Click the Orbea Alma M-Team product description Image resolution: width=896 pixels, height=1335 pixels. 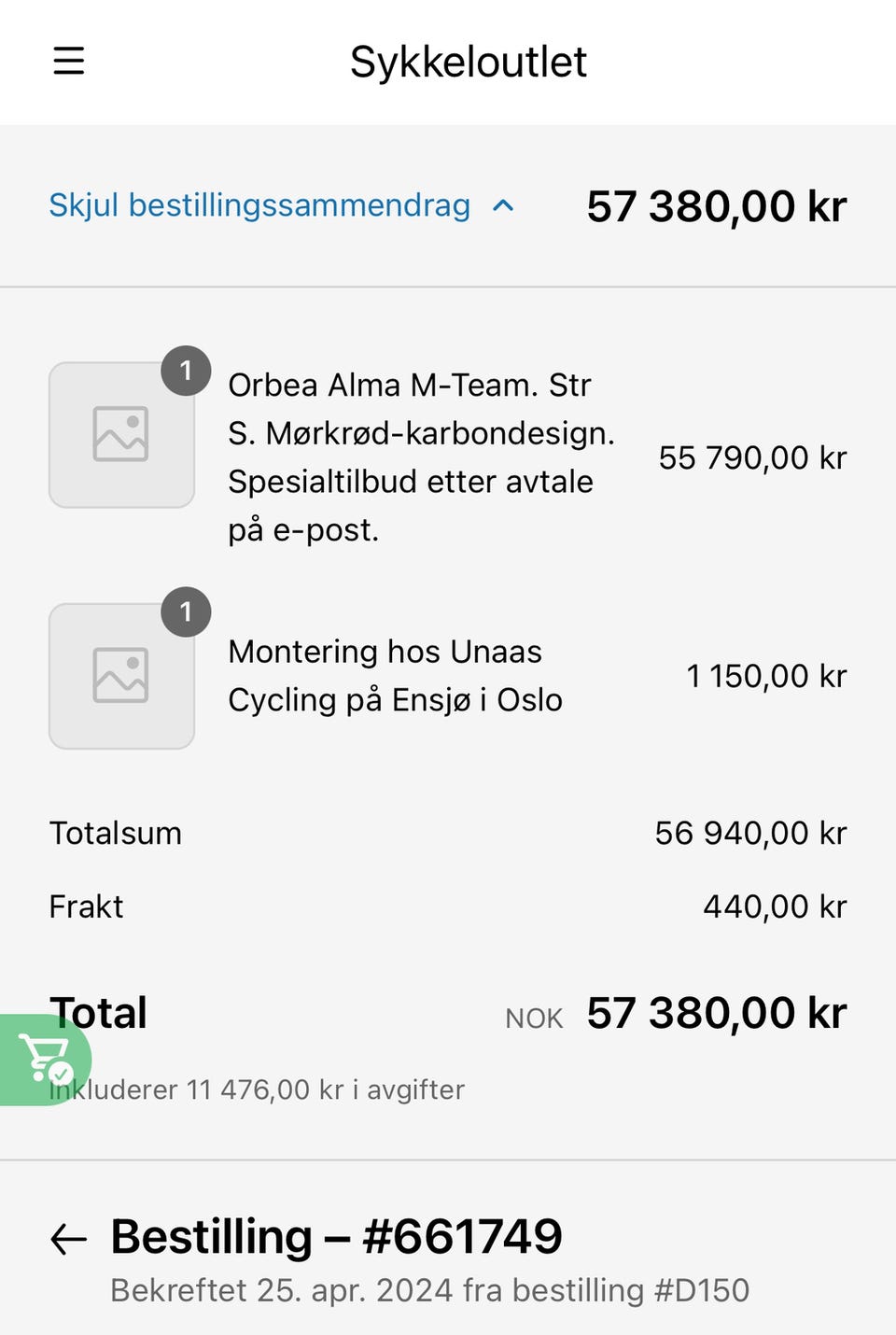tap(420, 457)
